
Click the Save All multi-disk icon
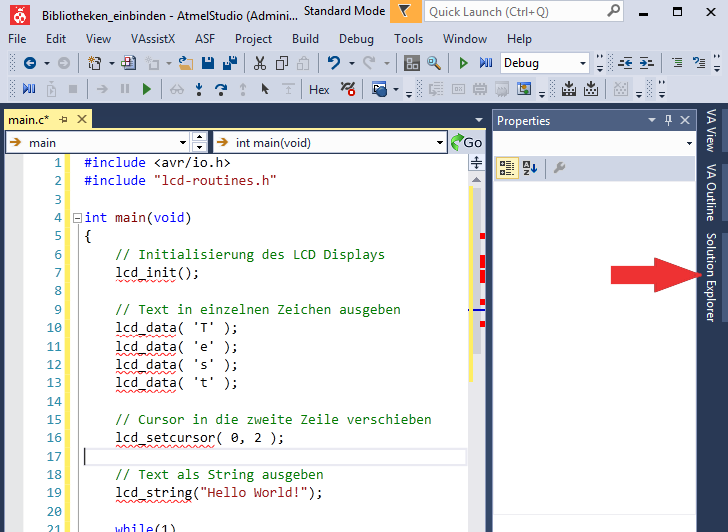[x=230, y=63]
